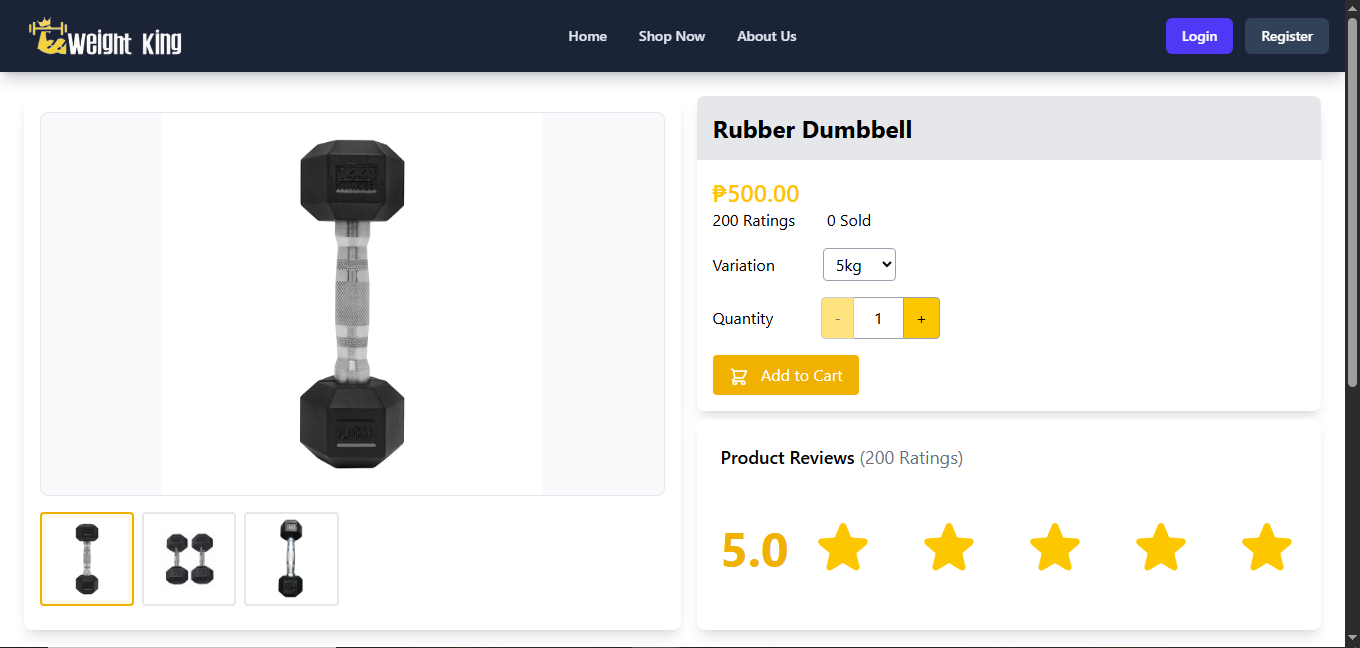Select the pair of dumbbells thumbnail
1360x648 pixels.
189,559
